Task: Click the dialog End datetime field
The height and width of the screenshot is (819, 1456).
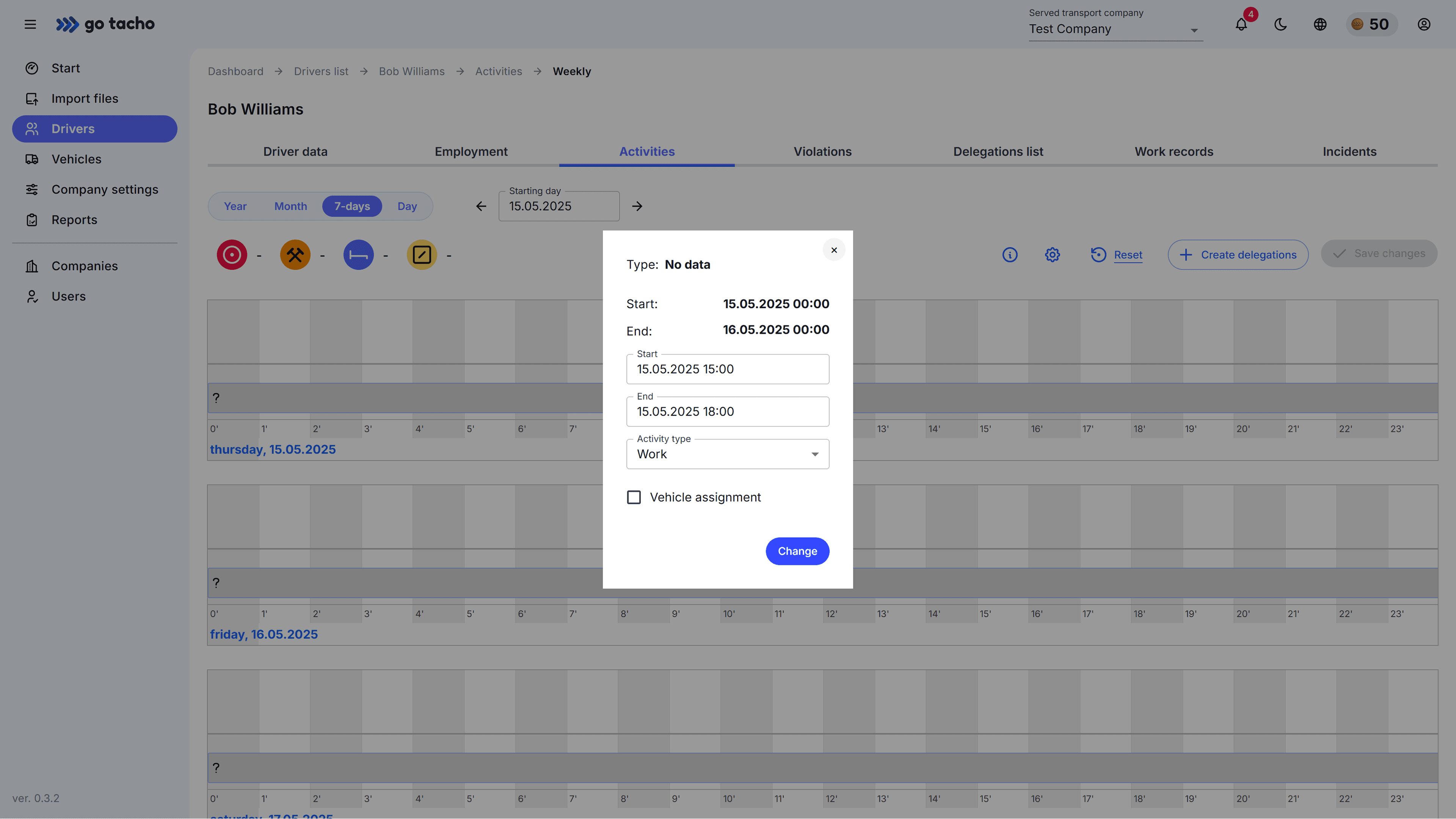Action: [728, 411]
